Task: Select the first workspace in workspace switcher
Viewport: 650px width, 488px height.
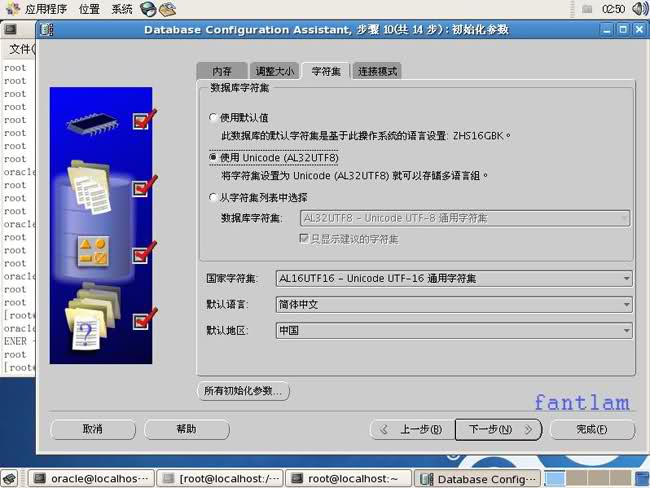Action: click(x=555, y=478)
